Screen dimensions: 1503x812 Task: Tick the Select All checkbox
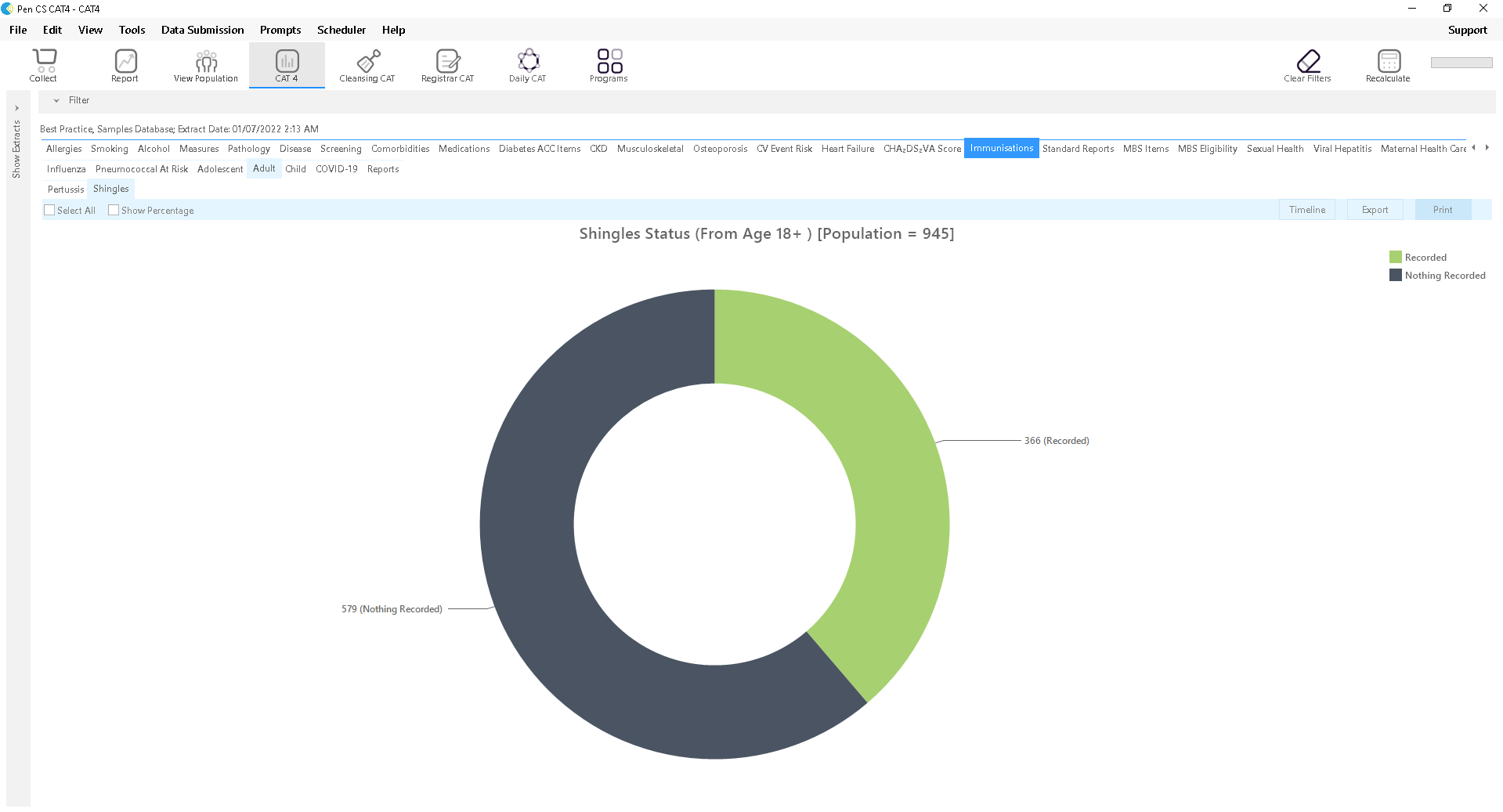point(50,210)
